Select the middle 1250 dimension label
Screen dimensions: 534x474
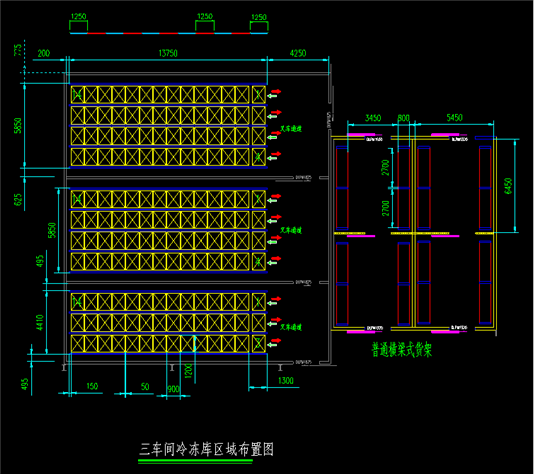pyautogui.click(x=205, y=16)
